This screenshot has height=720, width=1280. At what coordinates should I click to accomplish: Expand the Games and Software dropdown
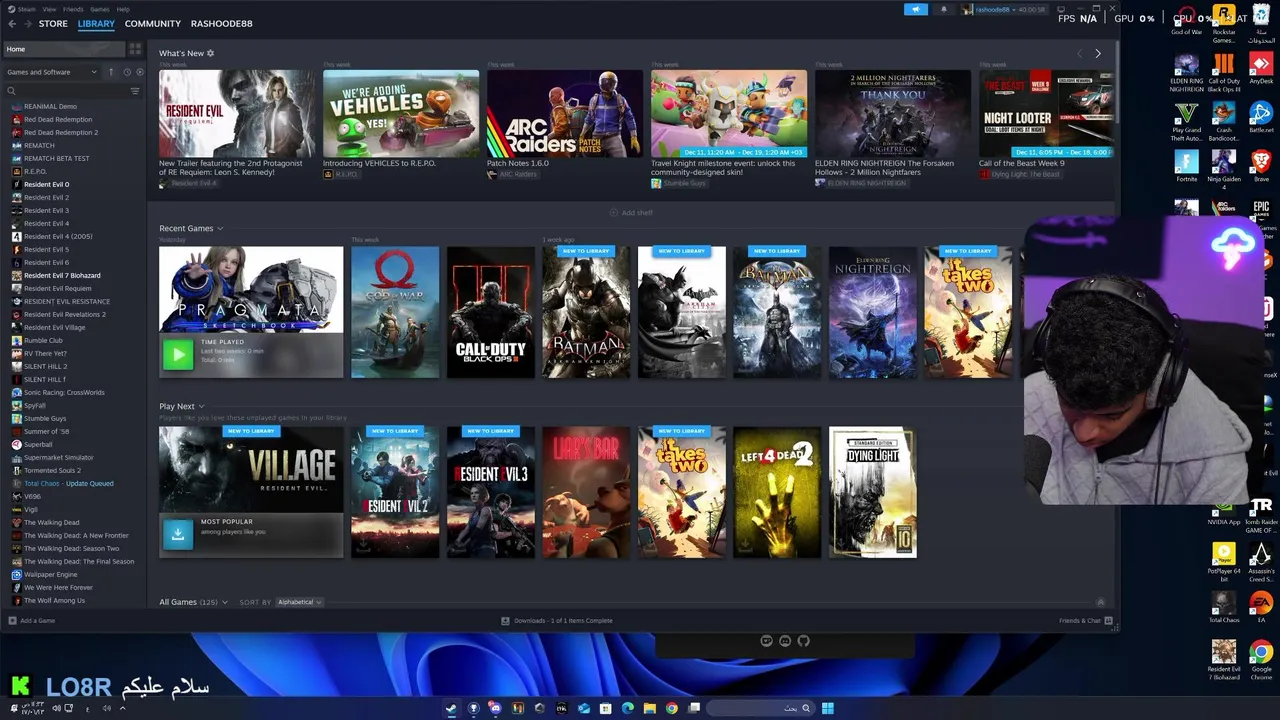[x=52, y=72]
